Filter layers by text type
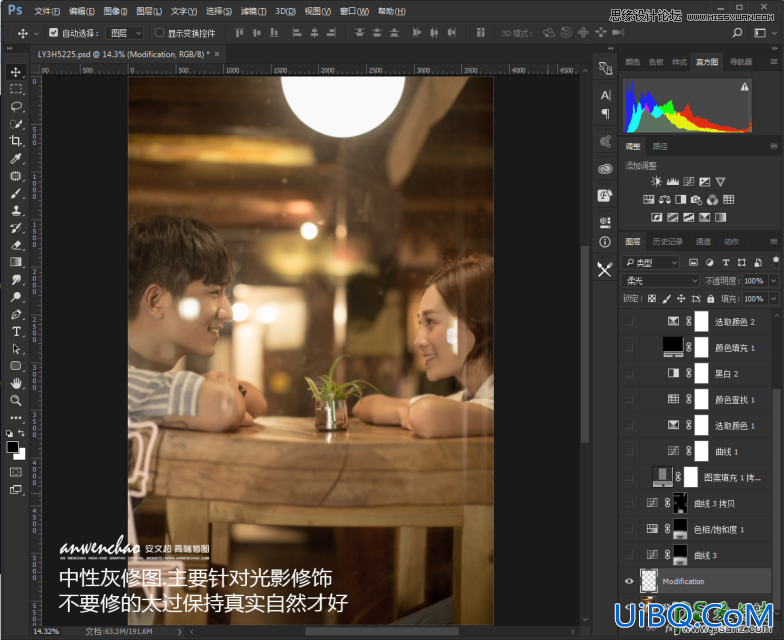Screen dimensions: 784x640 pos(726,262)
